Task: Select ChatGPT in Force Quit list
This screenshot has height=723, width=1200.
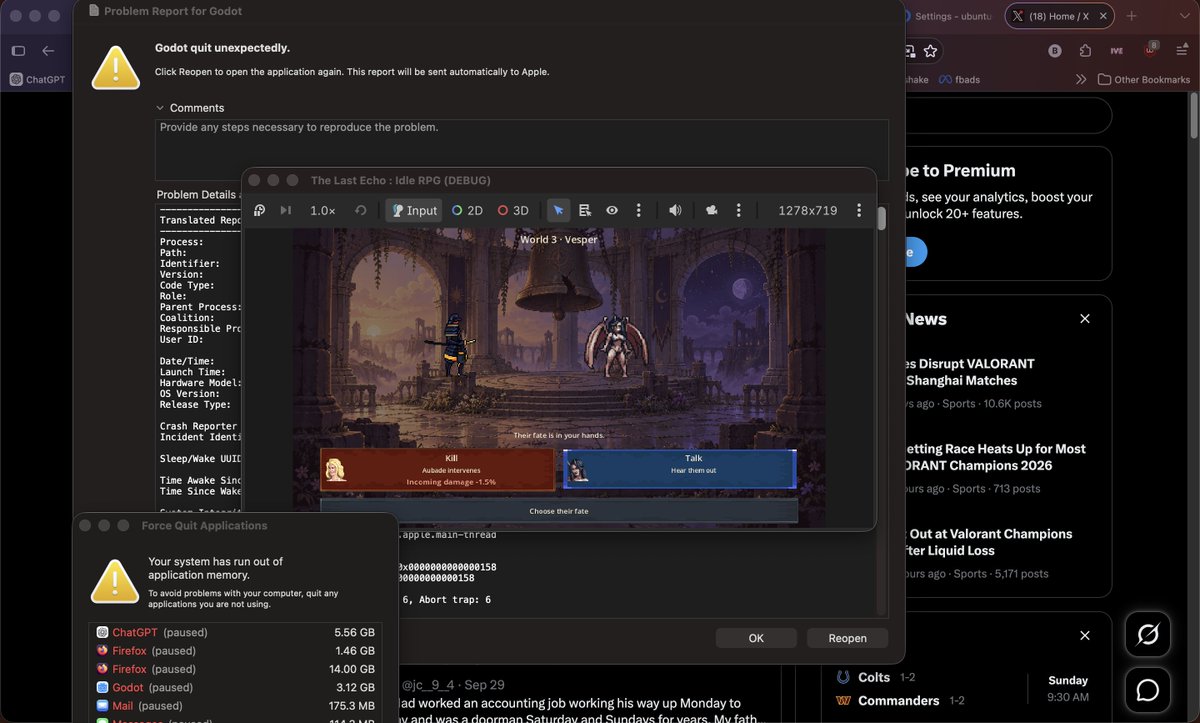Action: [x=234, y=633]
